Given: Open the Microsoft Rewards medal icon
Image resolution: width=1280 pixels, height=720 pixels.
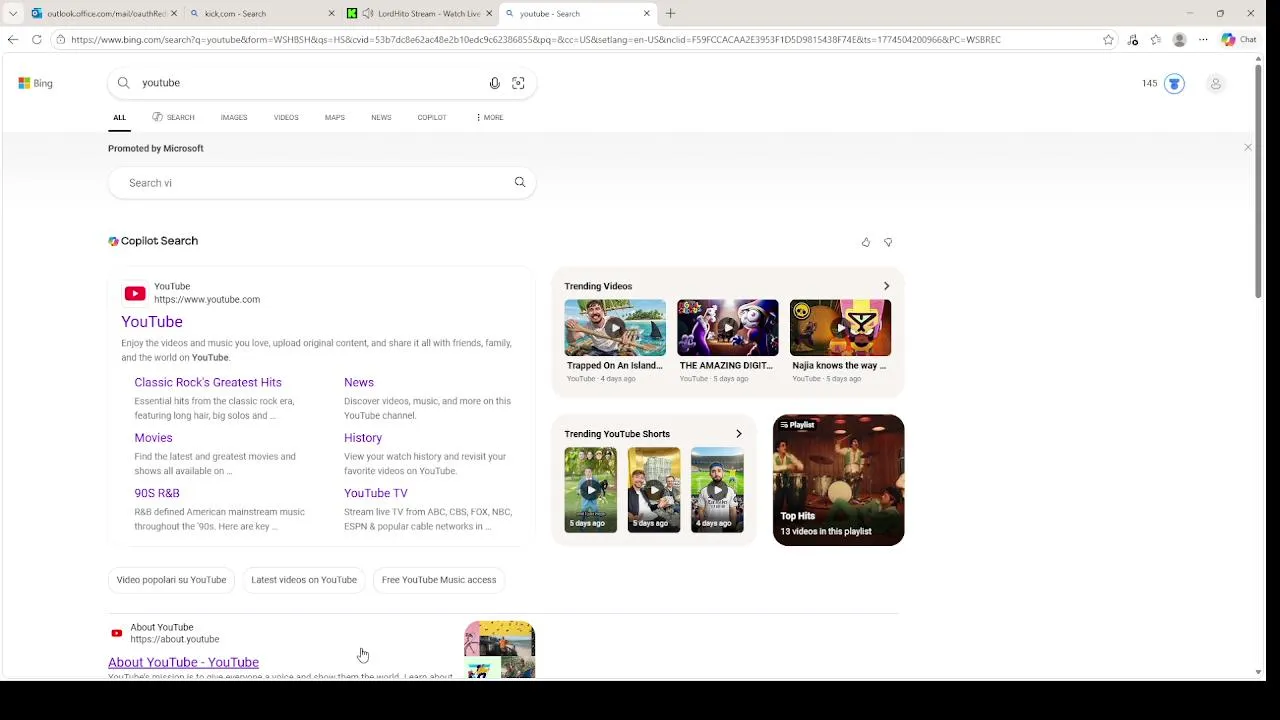Looking at the screenshot, I should coord(1174,84).
